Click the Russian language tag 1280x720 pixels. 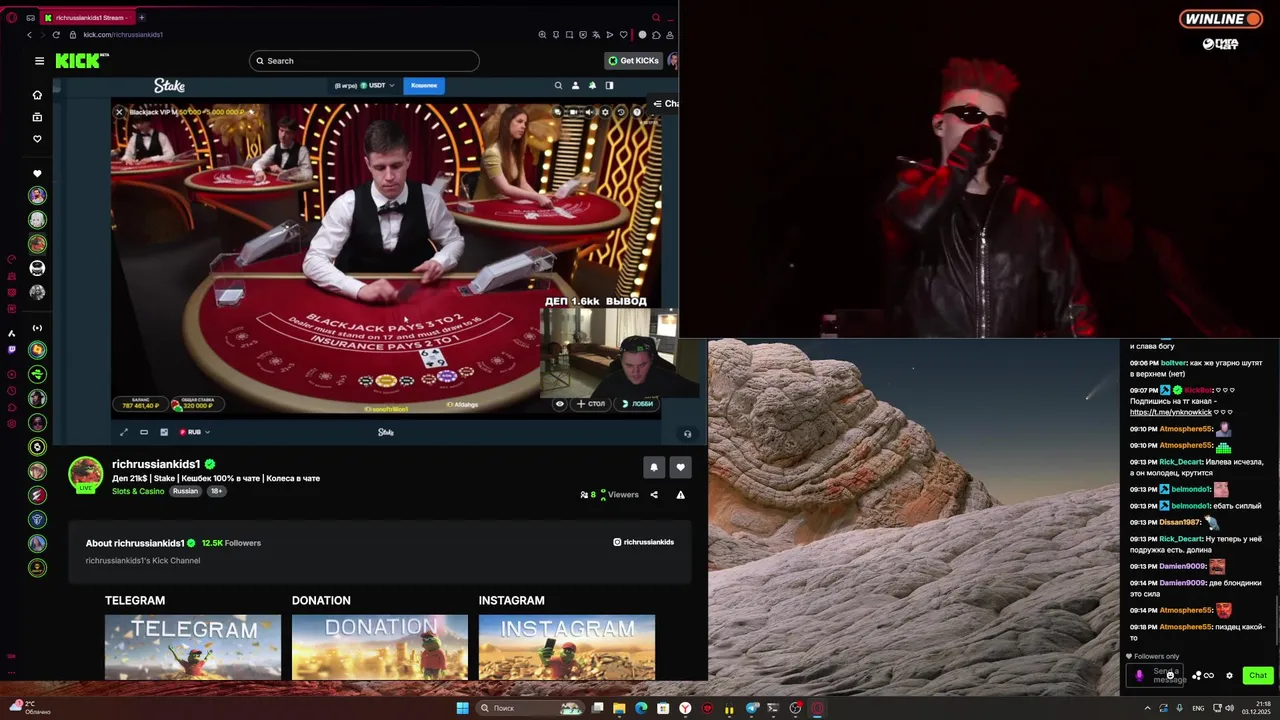pyautogui.click(x=185, y=491)
